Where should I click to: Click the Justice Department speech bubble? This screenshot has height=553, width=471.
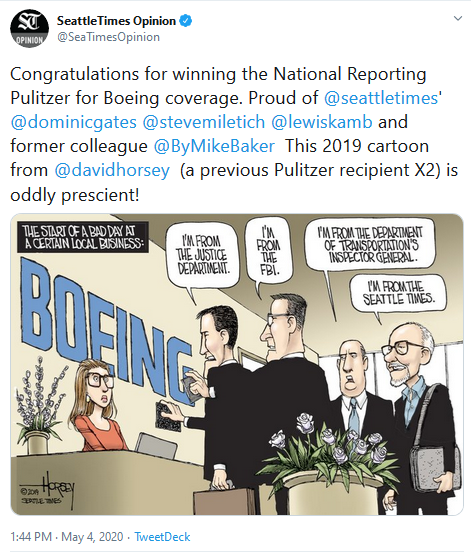(x=203, y=255)
